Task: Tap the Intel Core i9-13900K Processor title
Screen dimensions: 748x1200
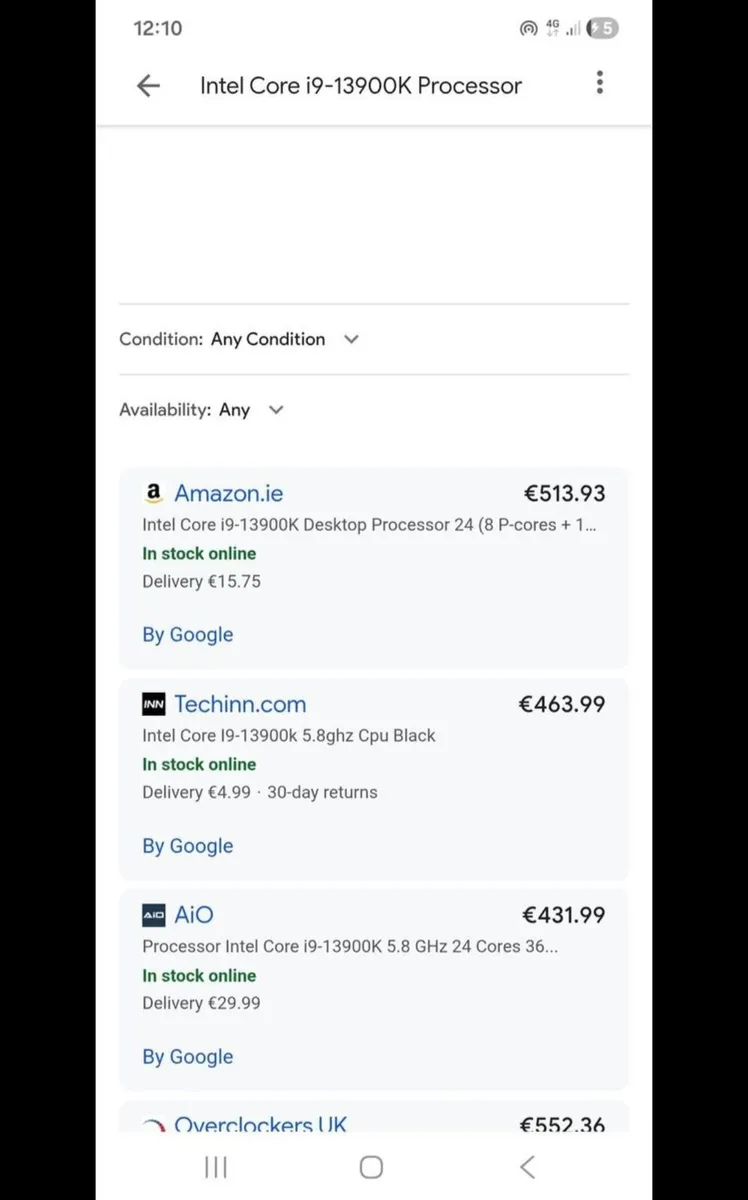Action: 360,86
